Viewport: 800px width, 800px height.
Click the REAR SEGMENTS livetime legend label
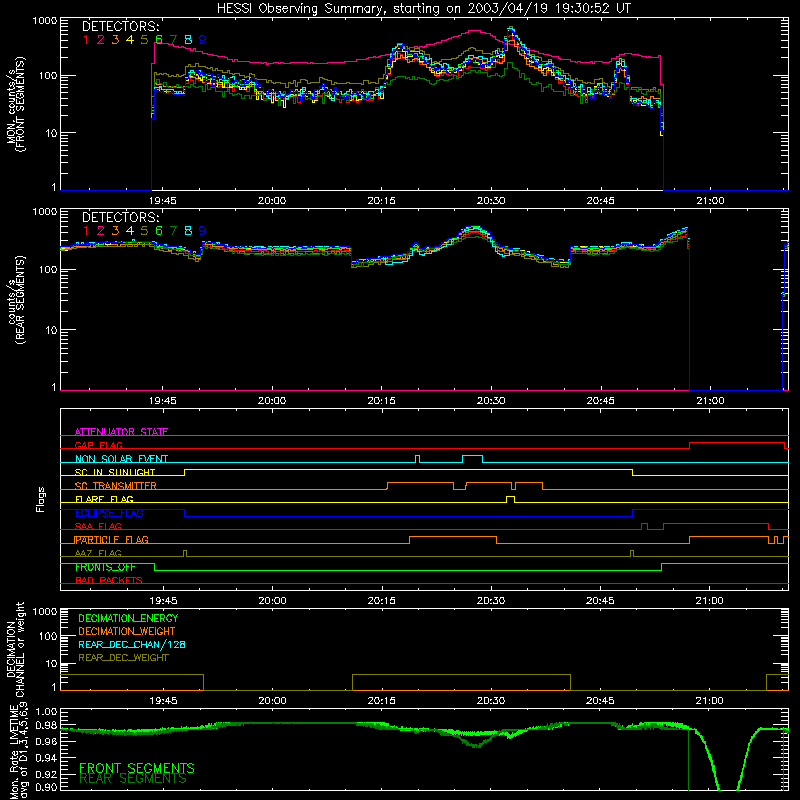(x=133, y=779)
